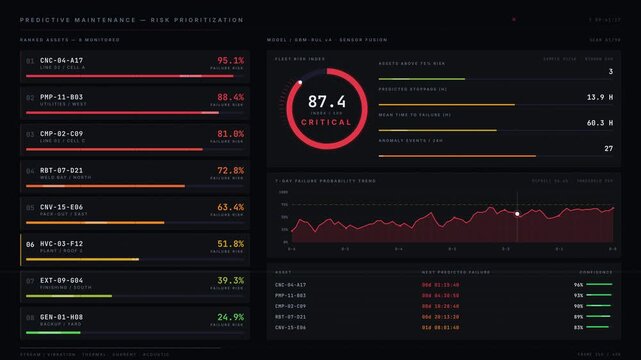Open the PMP-11-B03 asset card

134,103
